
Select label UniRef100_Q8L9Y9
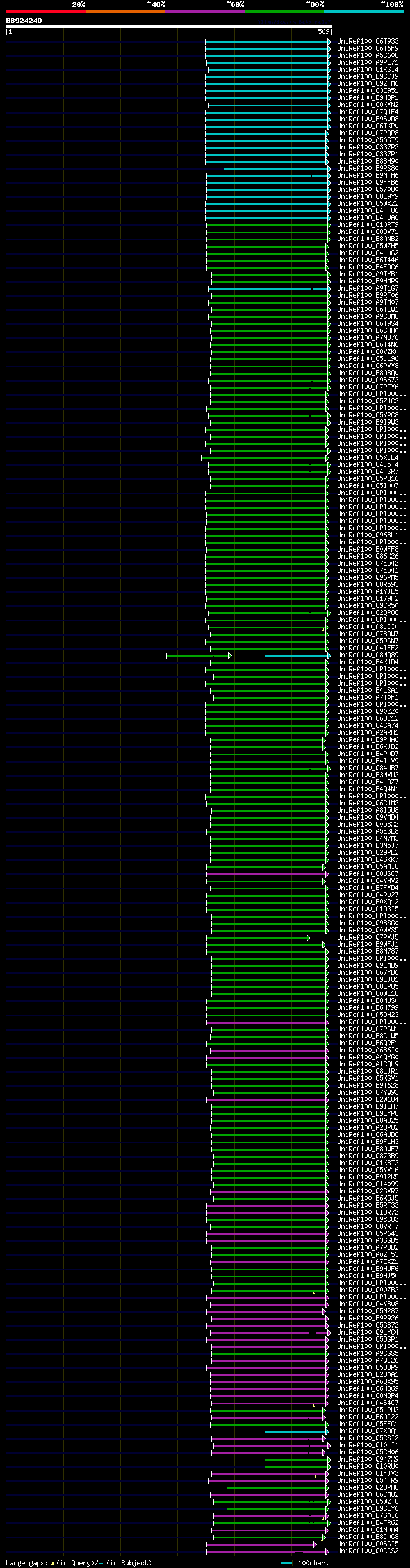368,196
